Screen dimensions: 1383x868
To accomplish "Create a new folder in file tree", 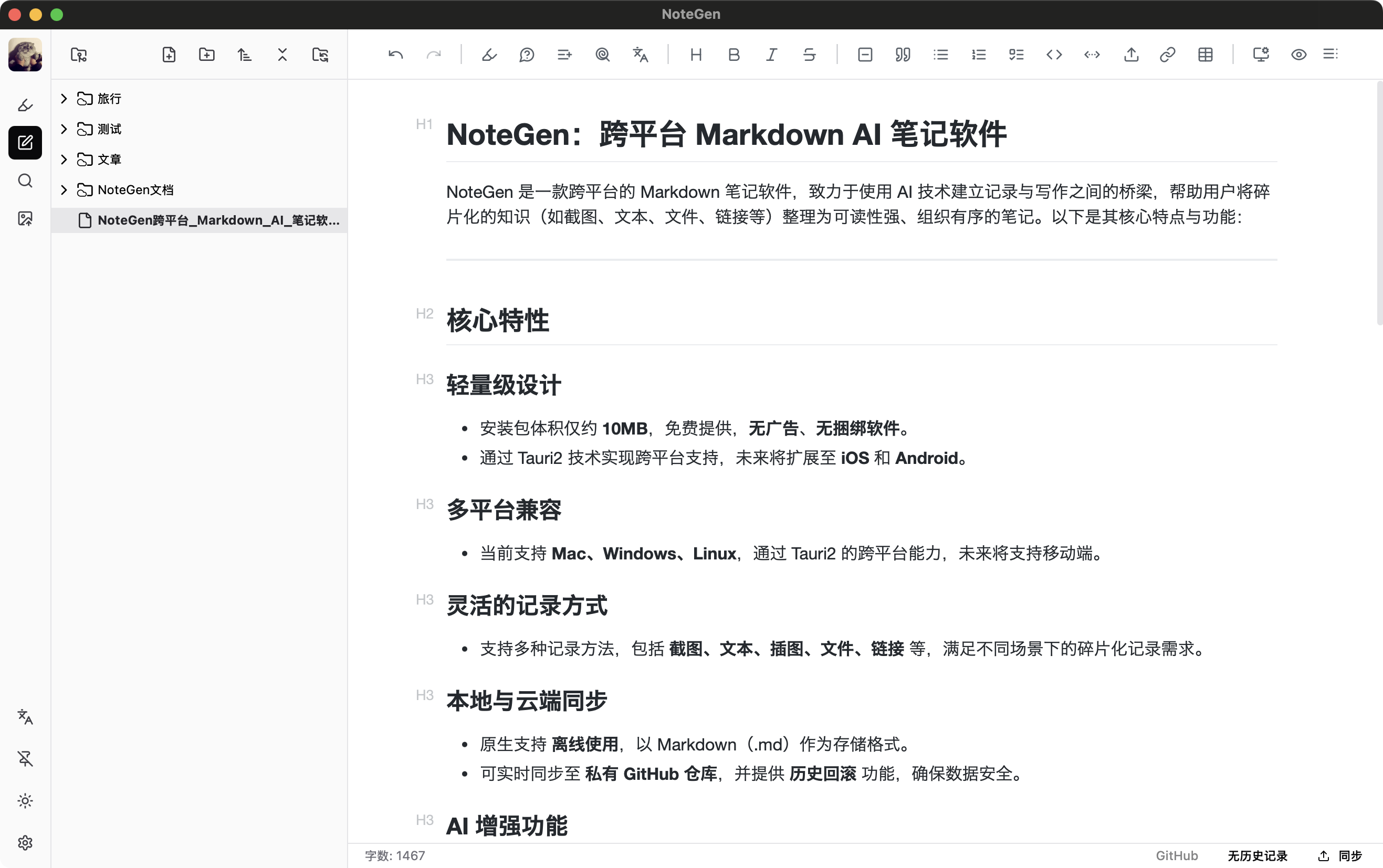I will (x=207, y=55).
